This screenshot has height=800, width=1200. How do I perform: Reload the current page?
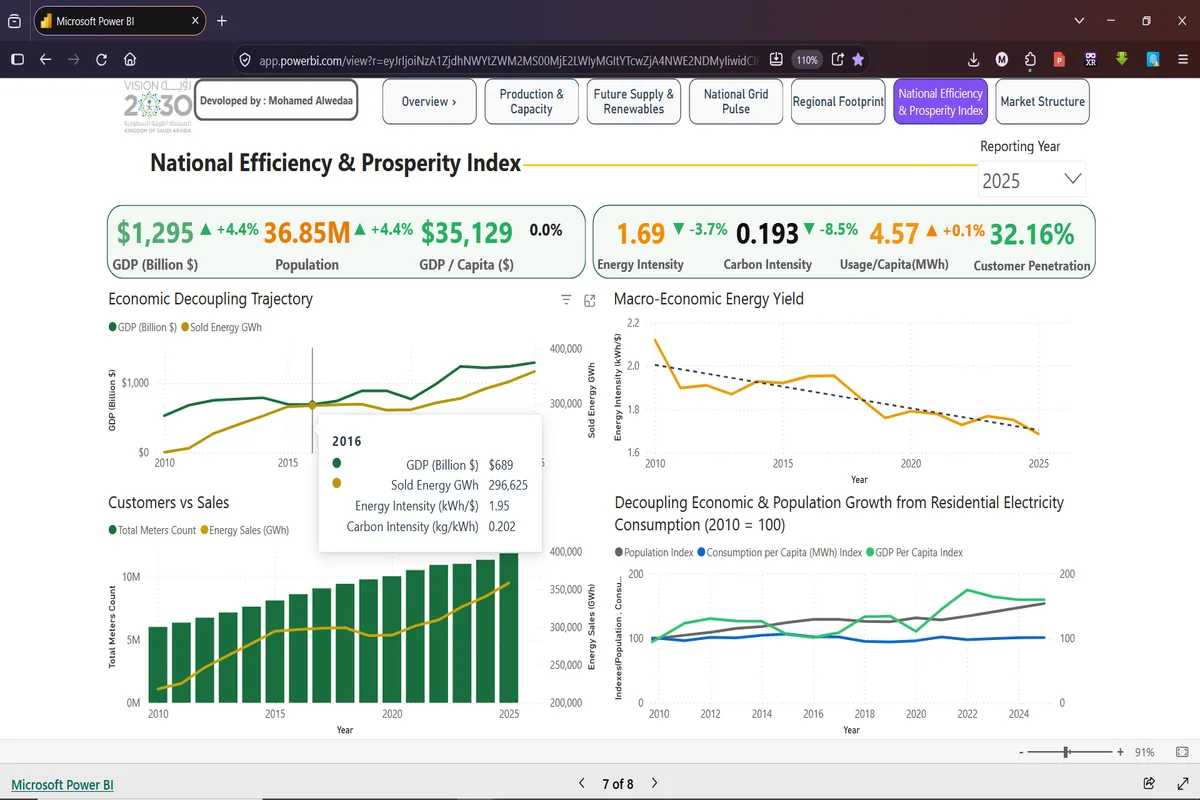(x=101, y=59)
